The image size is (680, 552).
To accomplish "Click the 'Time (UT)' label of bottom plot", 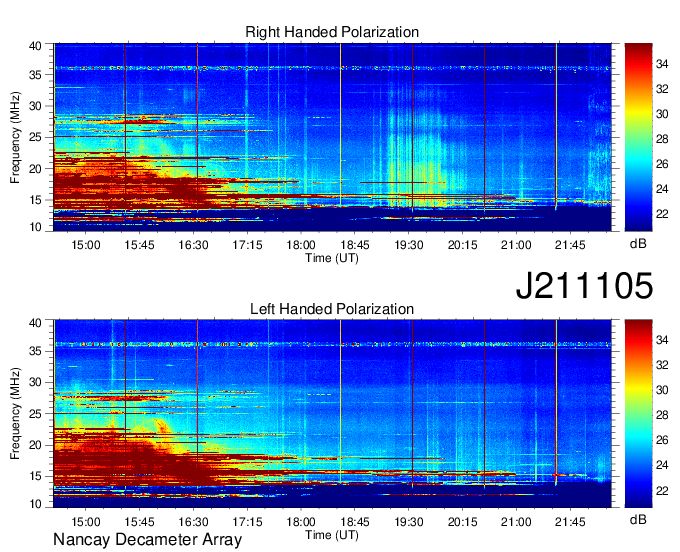I will click(x=332, y=535).
